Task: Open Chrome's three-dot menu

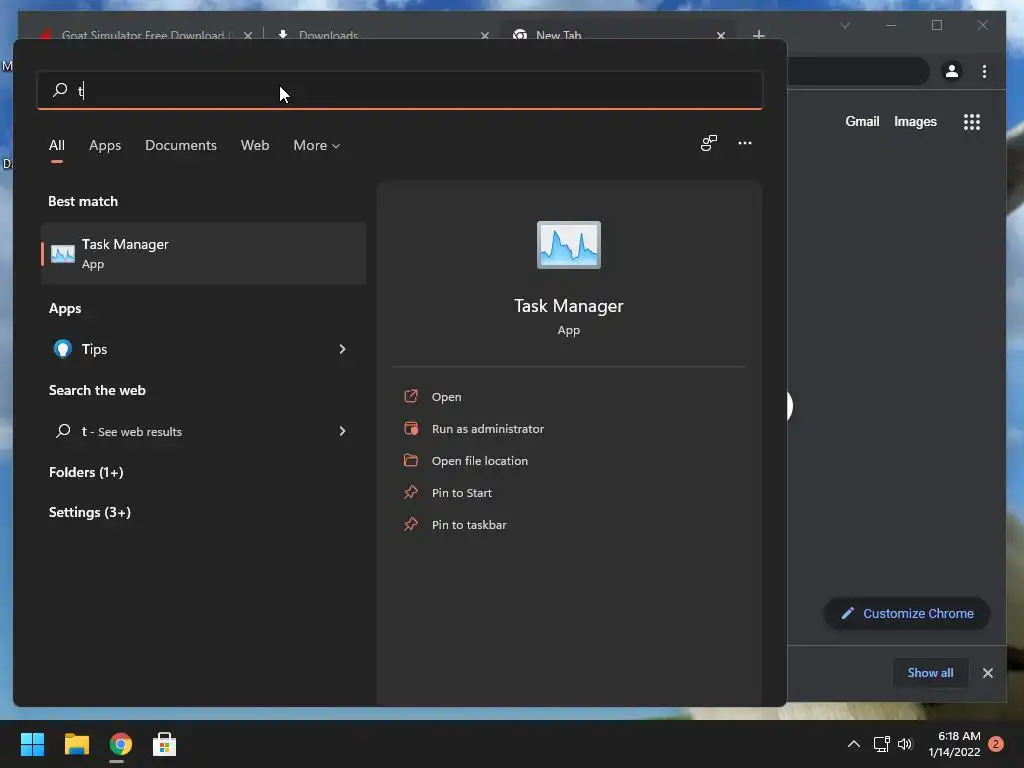Action: tap(984, 71)
